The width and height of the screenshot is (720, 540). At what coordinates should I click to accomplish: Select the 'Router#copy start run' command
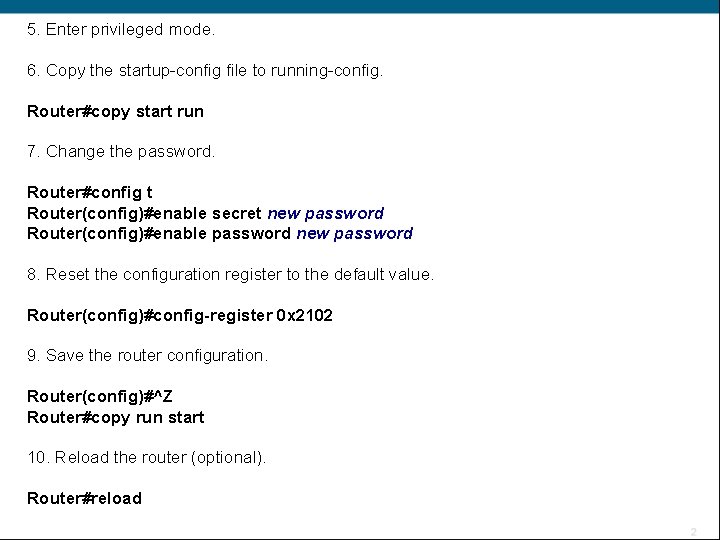(115, 112)
